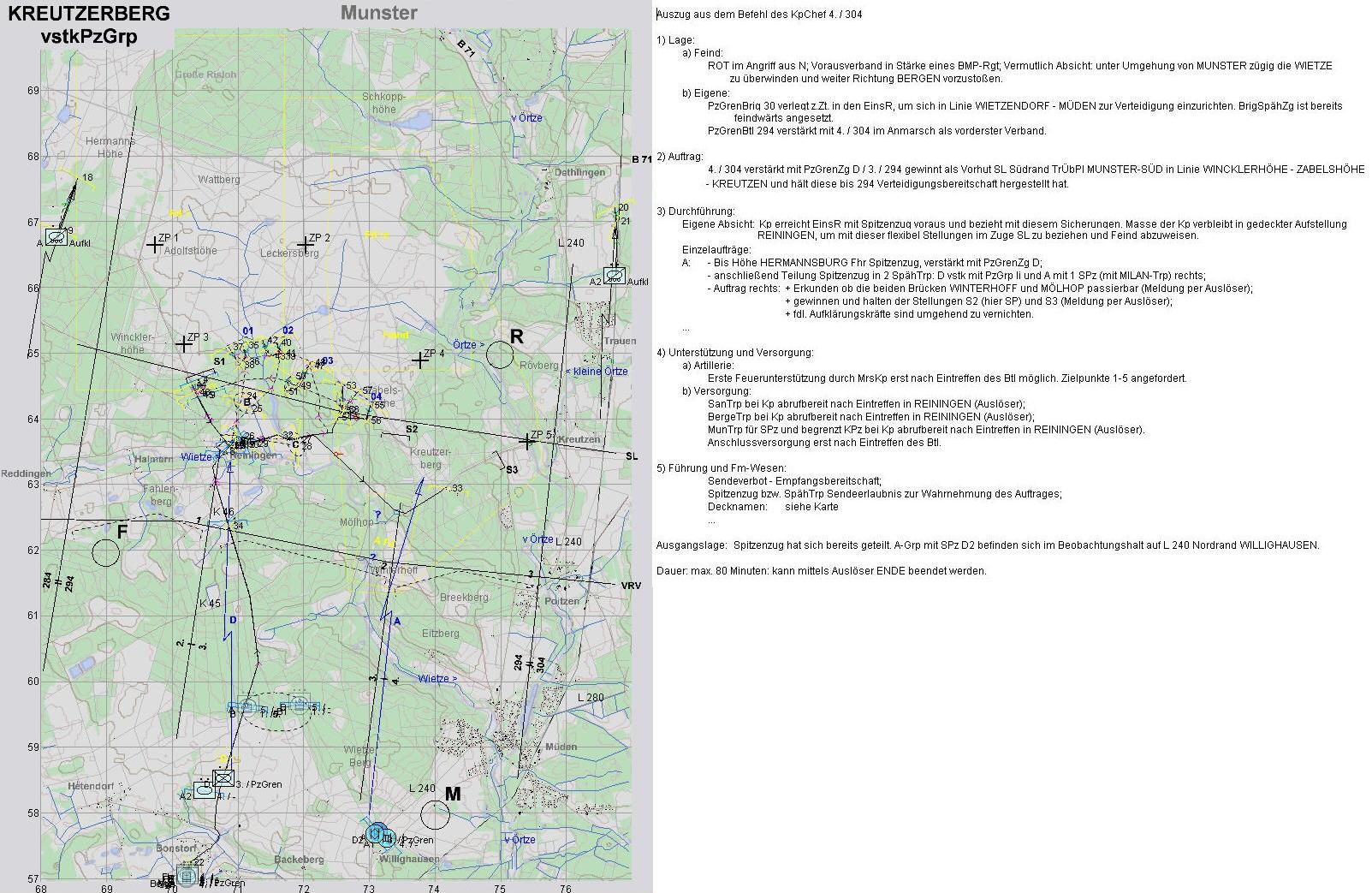Image resolution: width=1372 pixels, height=893 pixels.
Task: Click the Munster map title
Action: pos(378,13)
